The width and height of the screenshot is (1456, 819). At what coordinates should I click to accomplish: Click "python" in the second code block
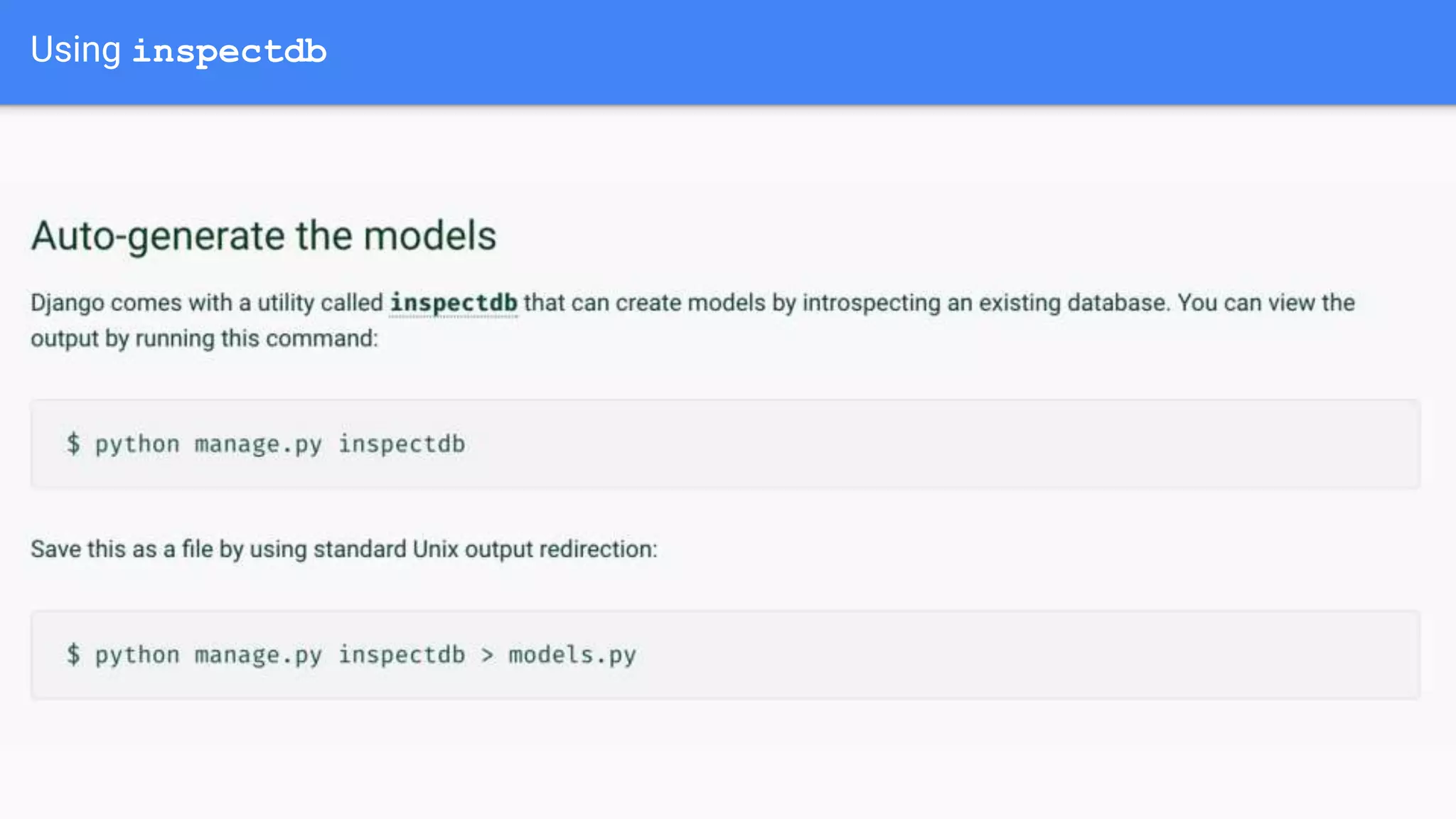[x=137, y=655]
